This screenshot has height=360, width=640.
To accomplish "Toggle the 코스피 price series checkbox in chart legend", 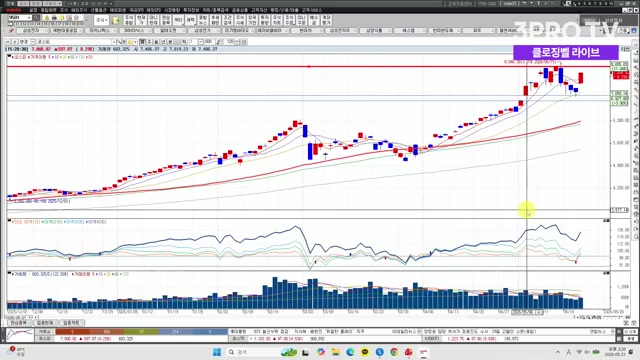I will 13,57.
